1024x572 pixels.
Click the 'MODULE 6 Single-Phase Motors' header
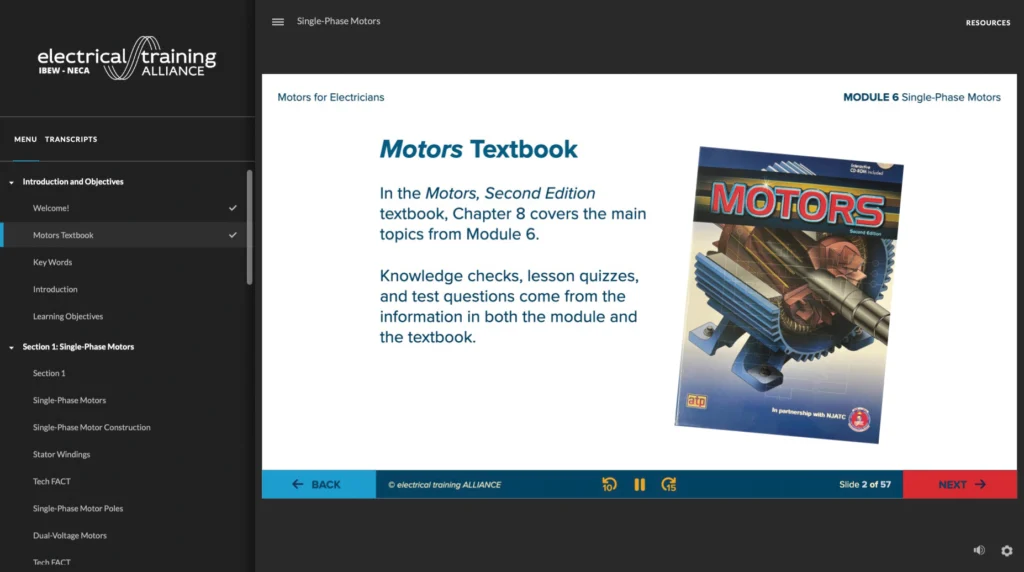[921, 97]
